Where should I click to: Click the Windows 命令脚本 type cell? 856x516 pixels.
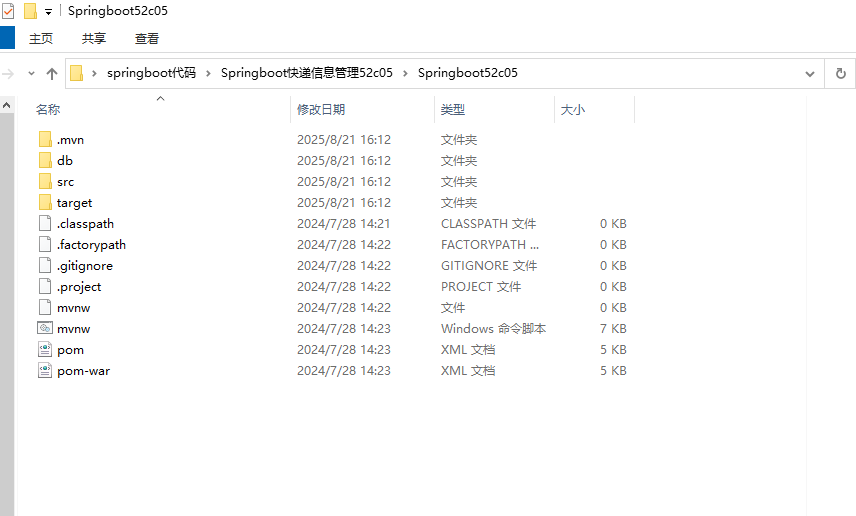[494, 329]
